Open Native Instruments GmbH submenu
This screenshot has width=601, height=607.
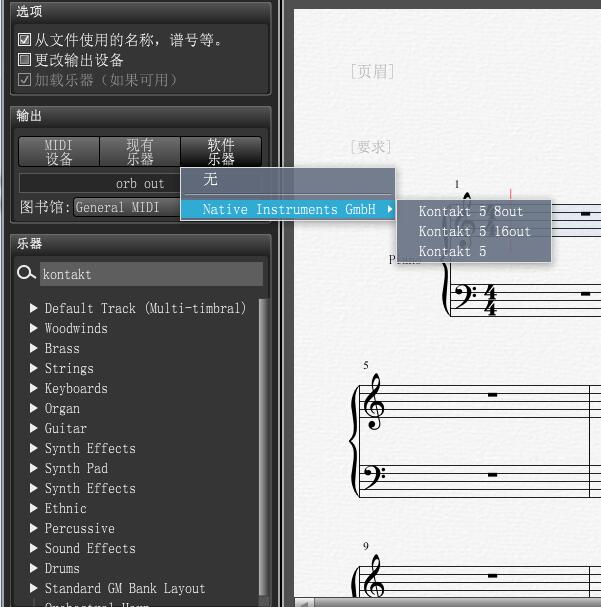coord(289,209)
